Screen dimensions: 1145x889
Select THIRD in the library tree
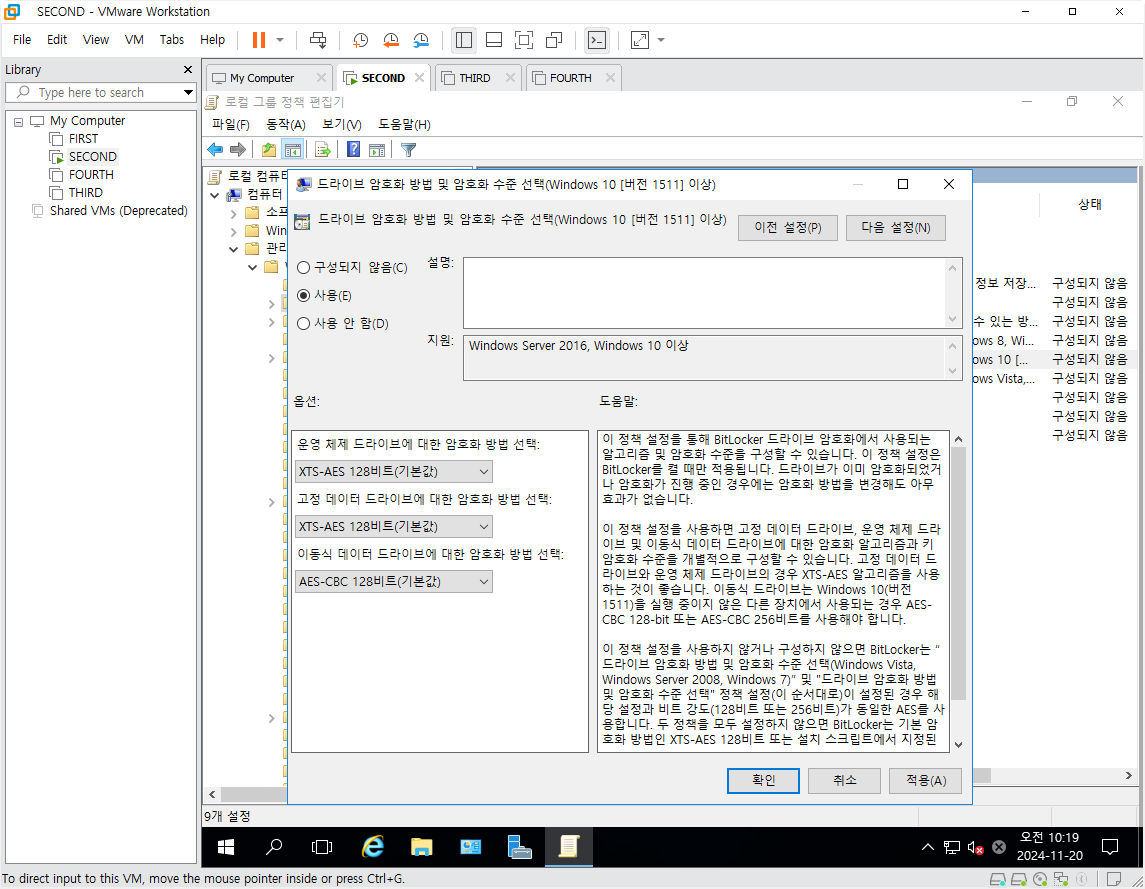pos(85,193)
